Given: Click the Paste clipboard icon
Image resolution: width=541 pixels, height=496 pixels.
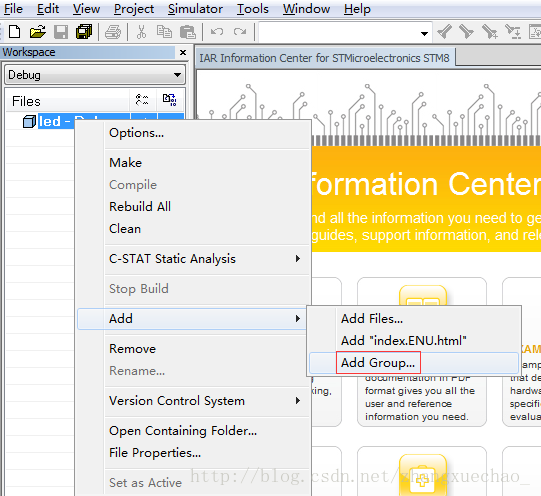Looking at the screenshot, I should (x=188, y=32).
